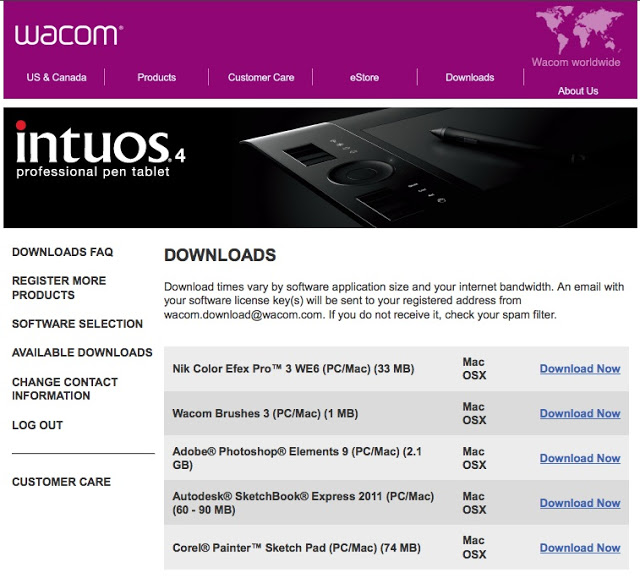Download Nik Color Efex Pro 3

[580, 369]
